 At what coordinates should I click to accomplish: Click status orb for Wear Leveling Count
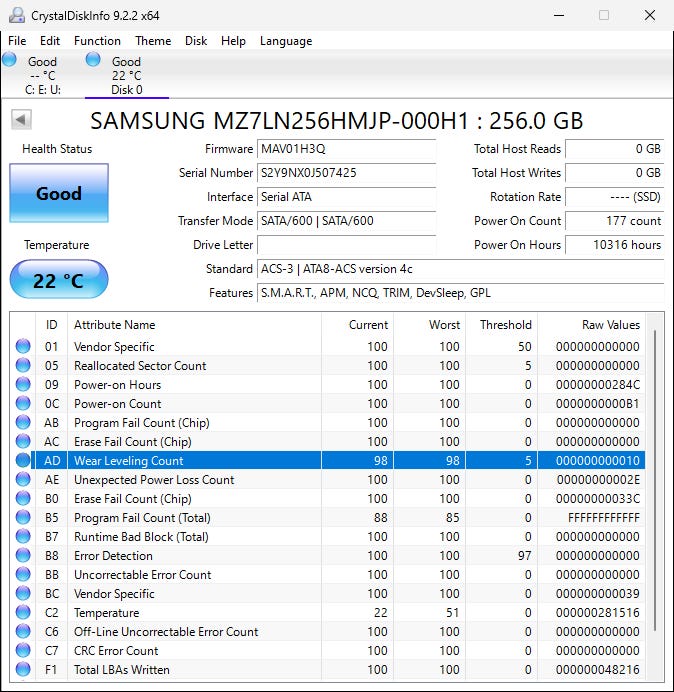pyautogui.click(x=23, y=460)
